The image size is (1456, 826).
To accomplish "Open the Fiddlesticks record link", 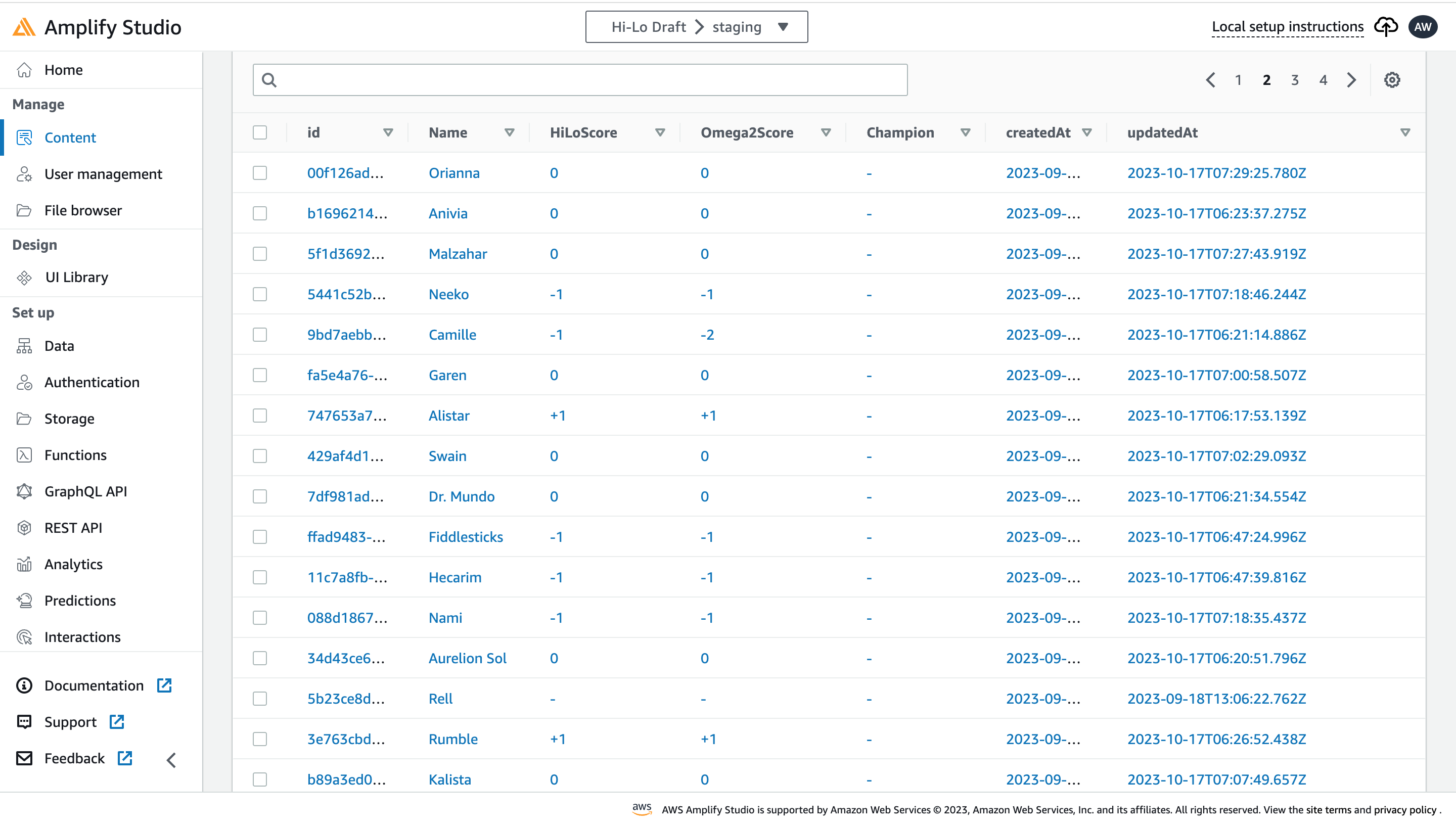I will 465,537.
